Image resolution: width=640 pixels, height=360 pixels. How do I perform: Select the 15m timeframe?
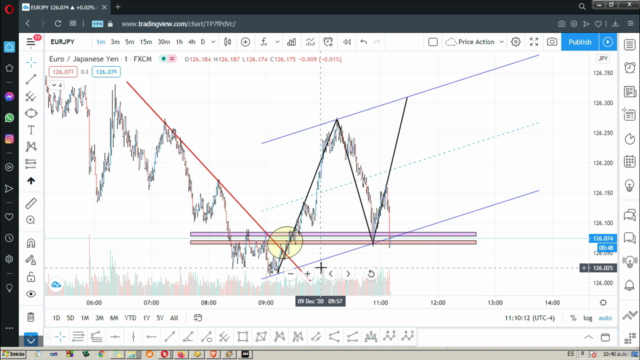[x=146, y=42]
